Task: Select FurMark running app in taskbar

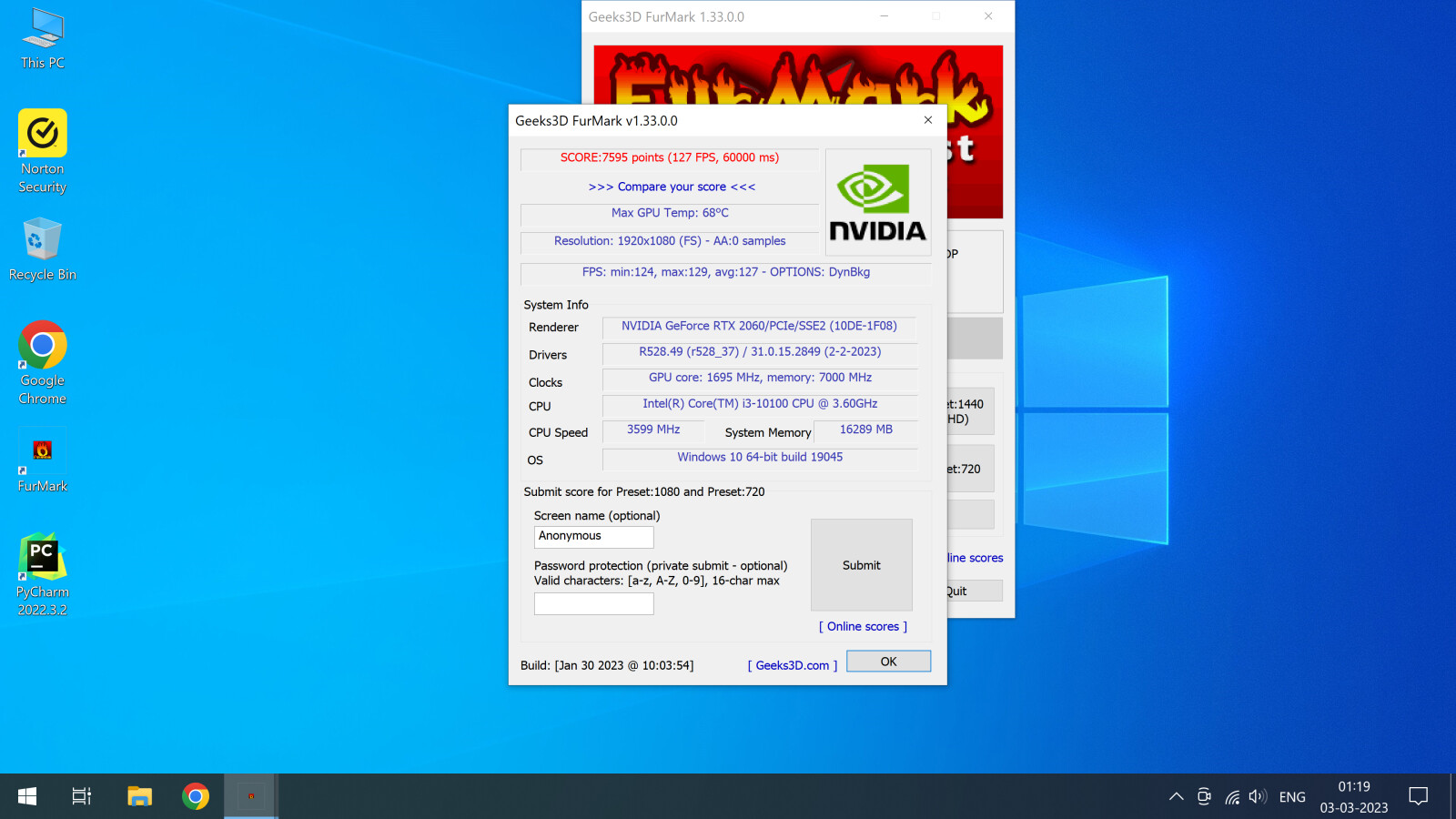Action: [x=251, y=796]
